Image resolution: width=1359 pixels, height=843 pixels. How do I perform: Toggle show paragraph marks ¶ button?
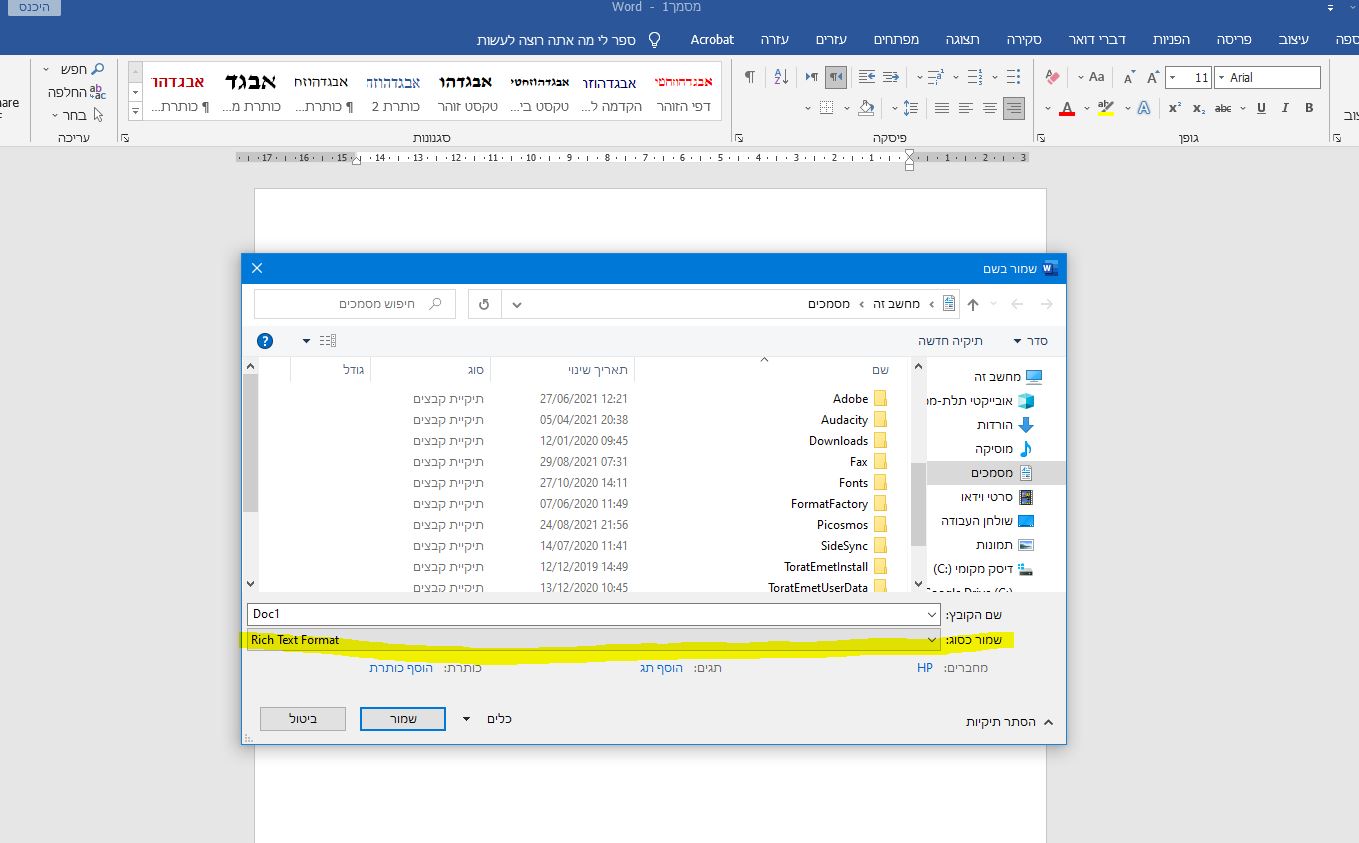click(x=750, y=77)
